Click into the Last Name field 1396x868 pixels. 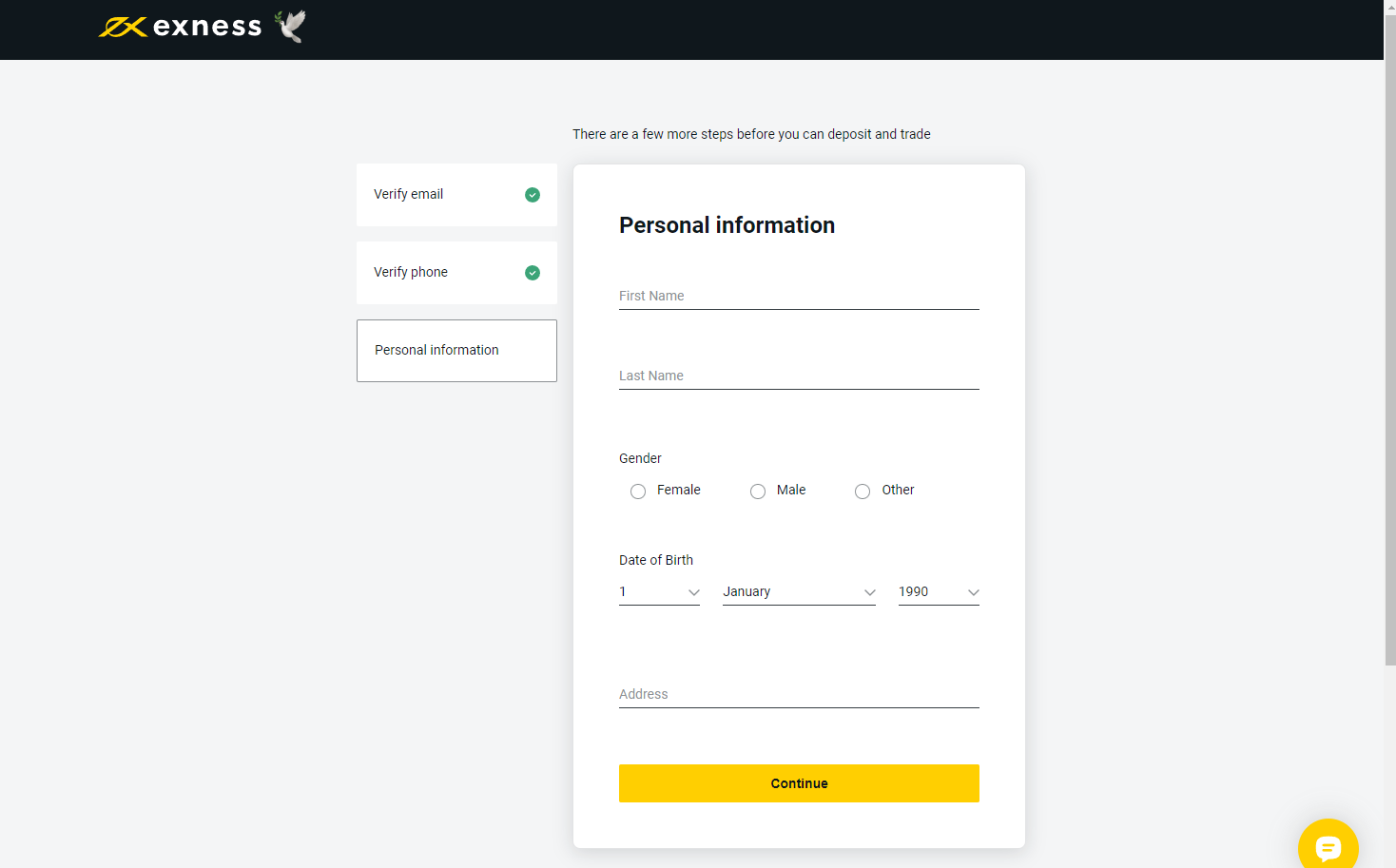pos(799,376)
